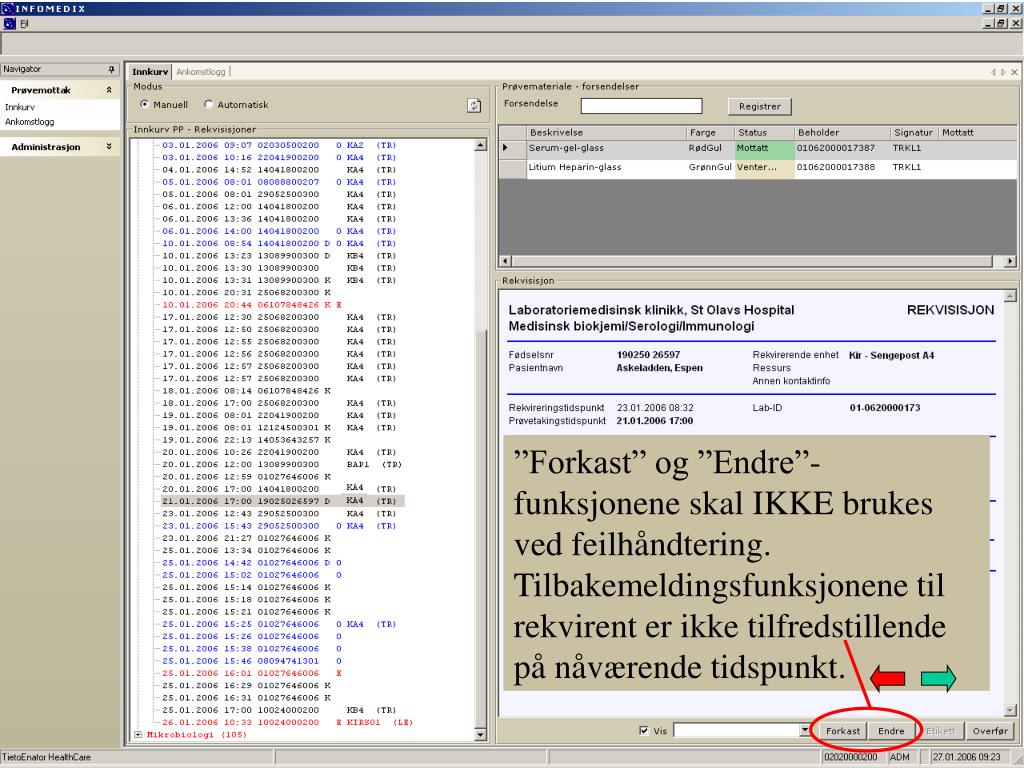Click left arrow of forsendelser horizontal scrollbar
The width and height of the screenshot is (1024, 768).
click(504, 261)
